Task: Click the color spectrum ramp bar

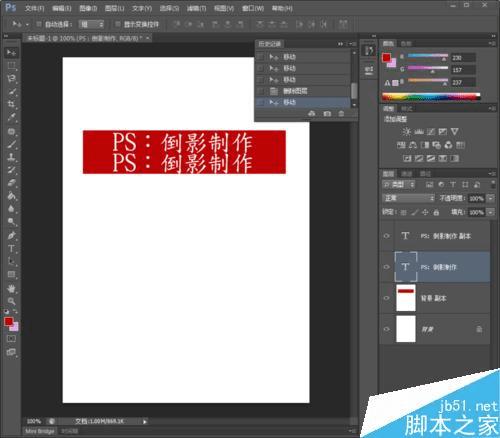Action: tap(431, 97)
